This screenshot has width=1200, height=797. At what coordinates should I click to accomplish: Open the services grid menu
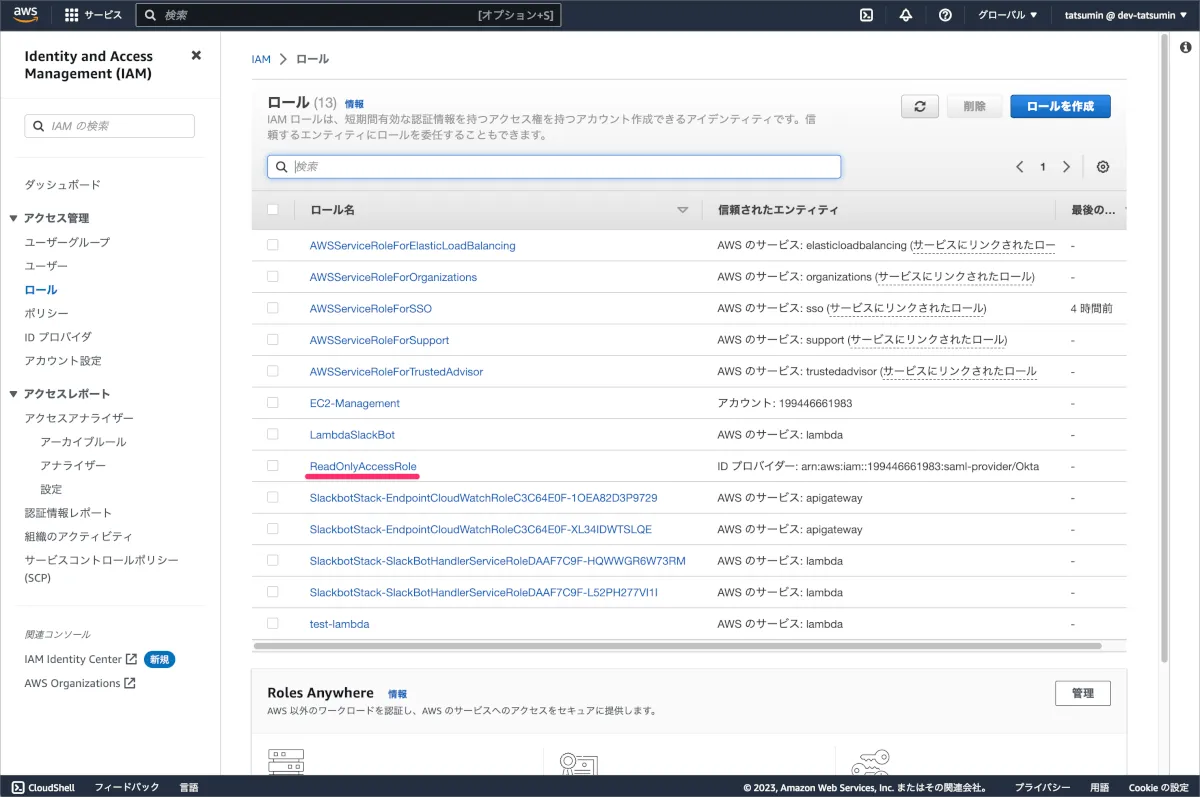pyautogui.click(x=71, y=15)
